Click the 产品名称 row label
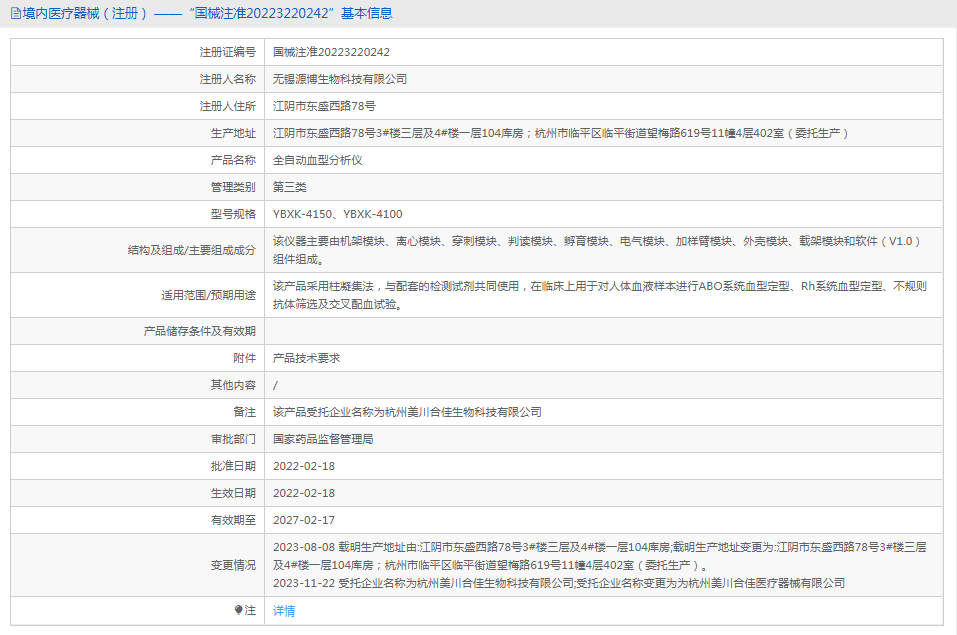This screenshot has width=957, height=635. coord(233,160)
